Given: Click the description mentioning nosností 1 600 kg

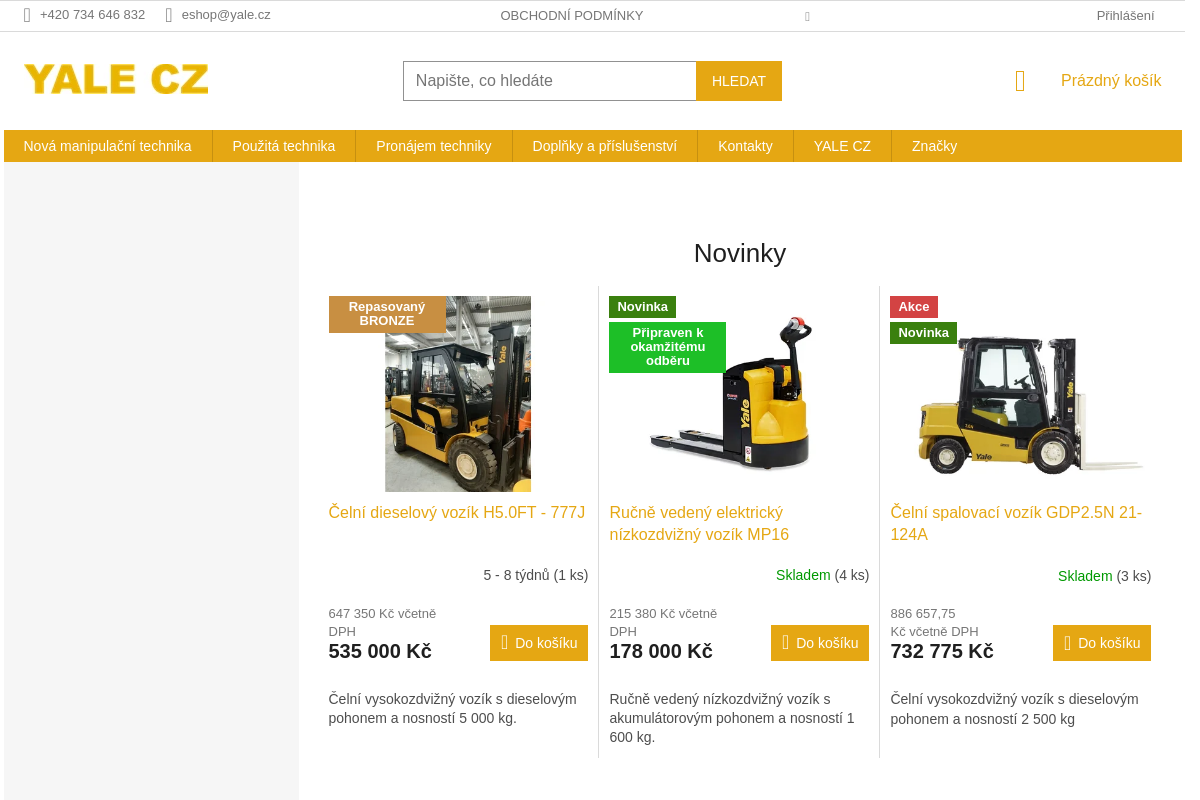Looking at the screenshot, I should [732, 718].
